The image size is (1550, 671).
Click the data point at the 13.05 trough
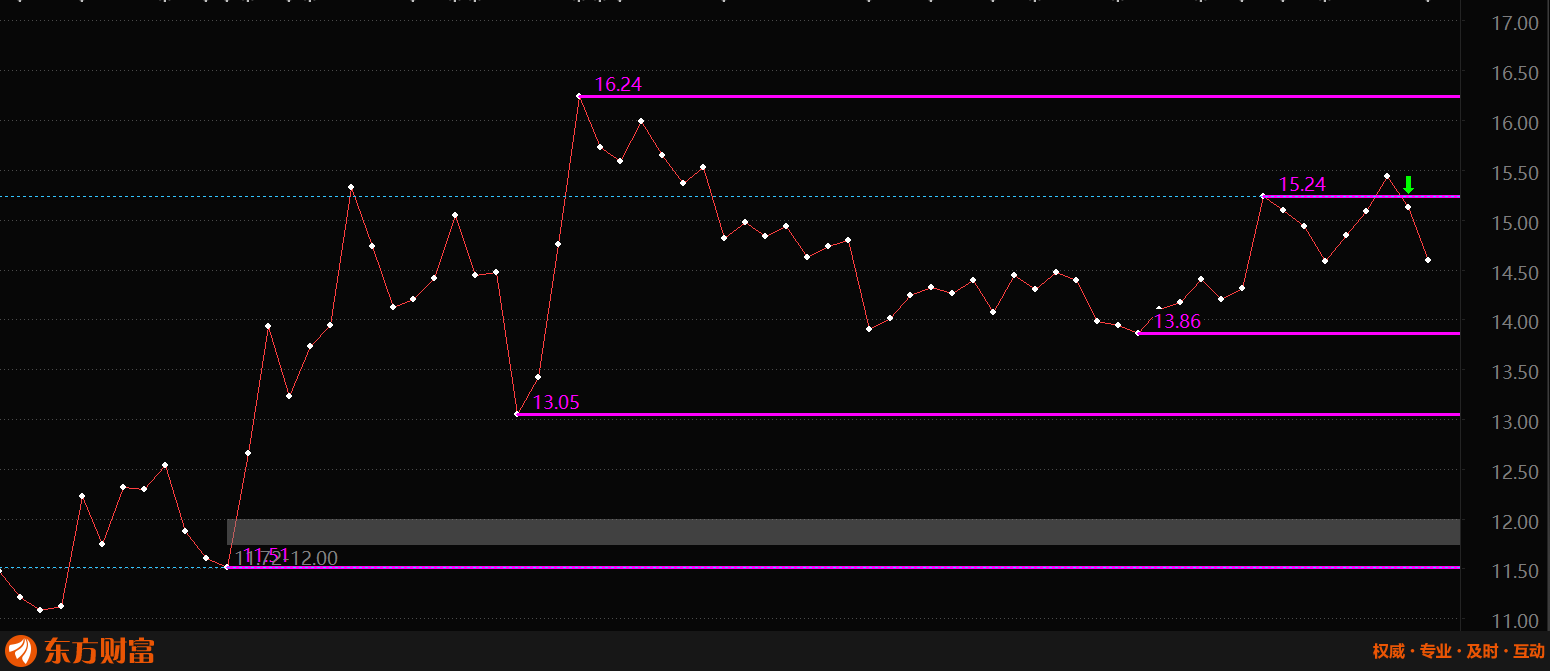[516, 413]
